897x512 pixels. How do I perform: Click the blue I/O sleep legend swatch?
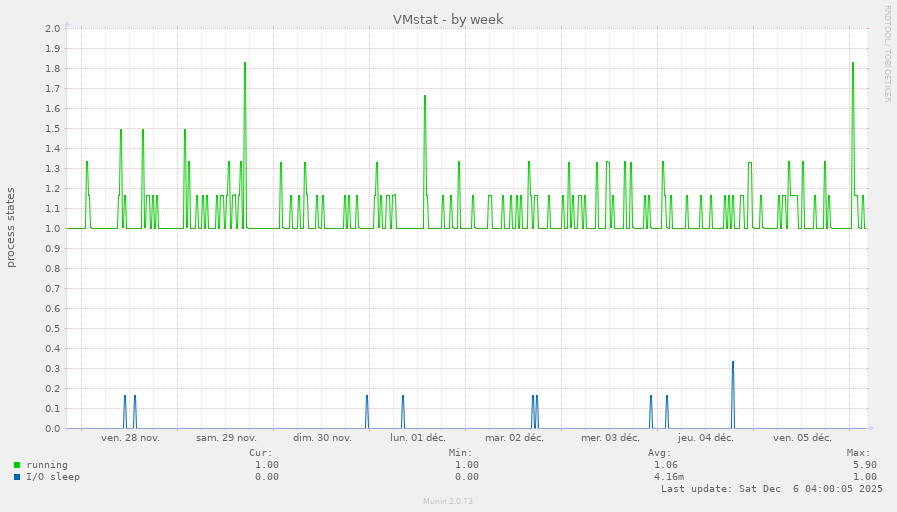17,477
